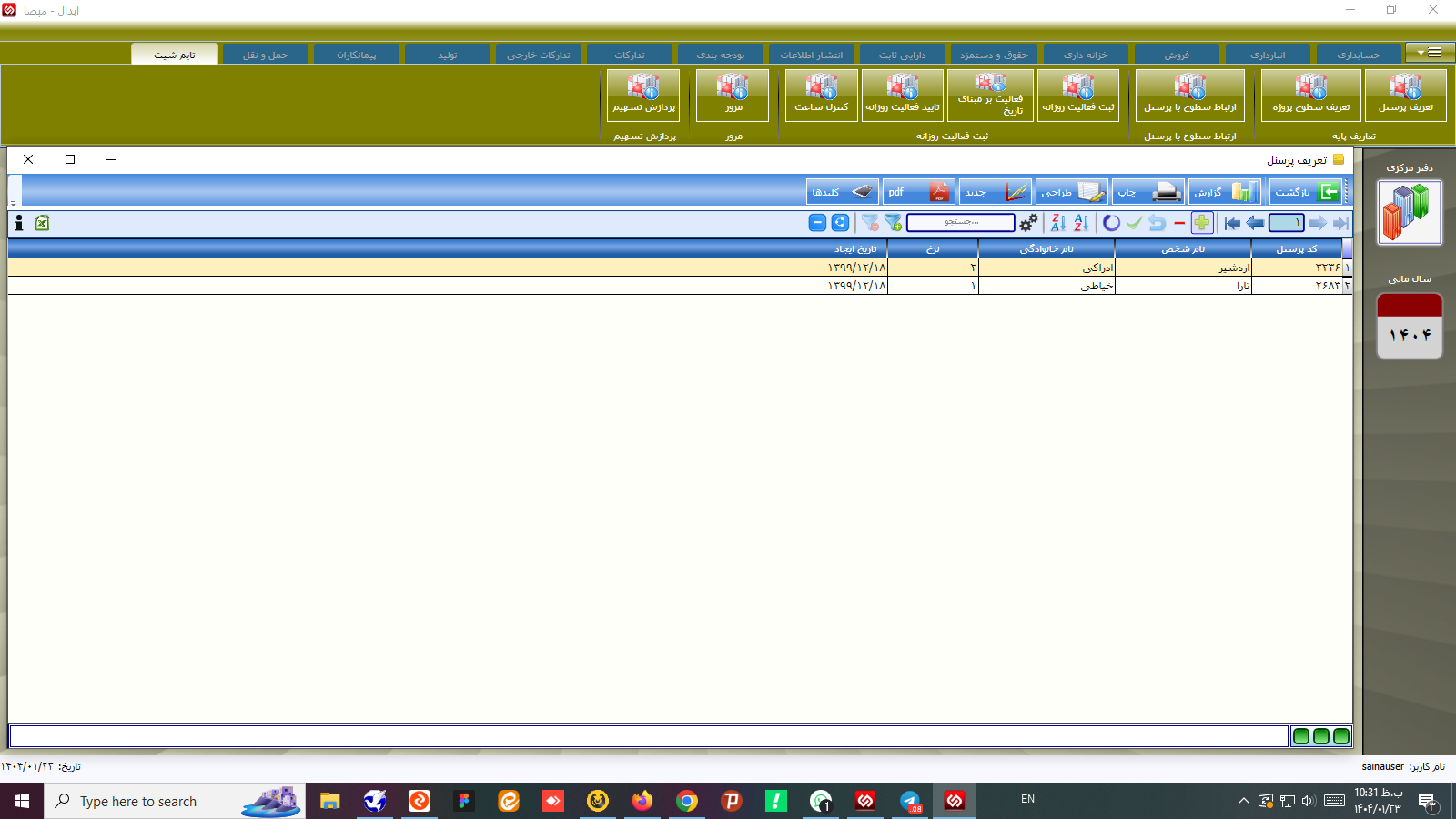Click the green confirm checkmark in the toolbar

click(x=1134, y=222)
